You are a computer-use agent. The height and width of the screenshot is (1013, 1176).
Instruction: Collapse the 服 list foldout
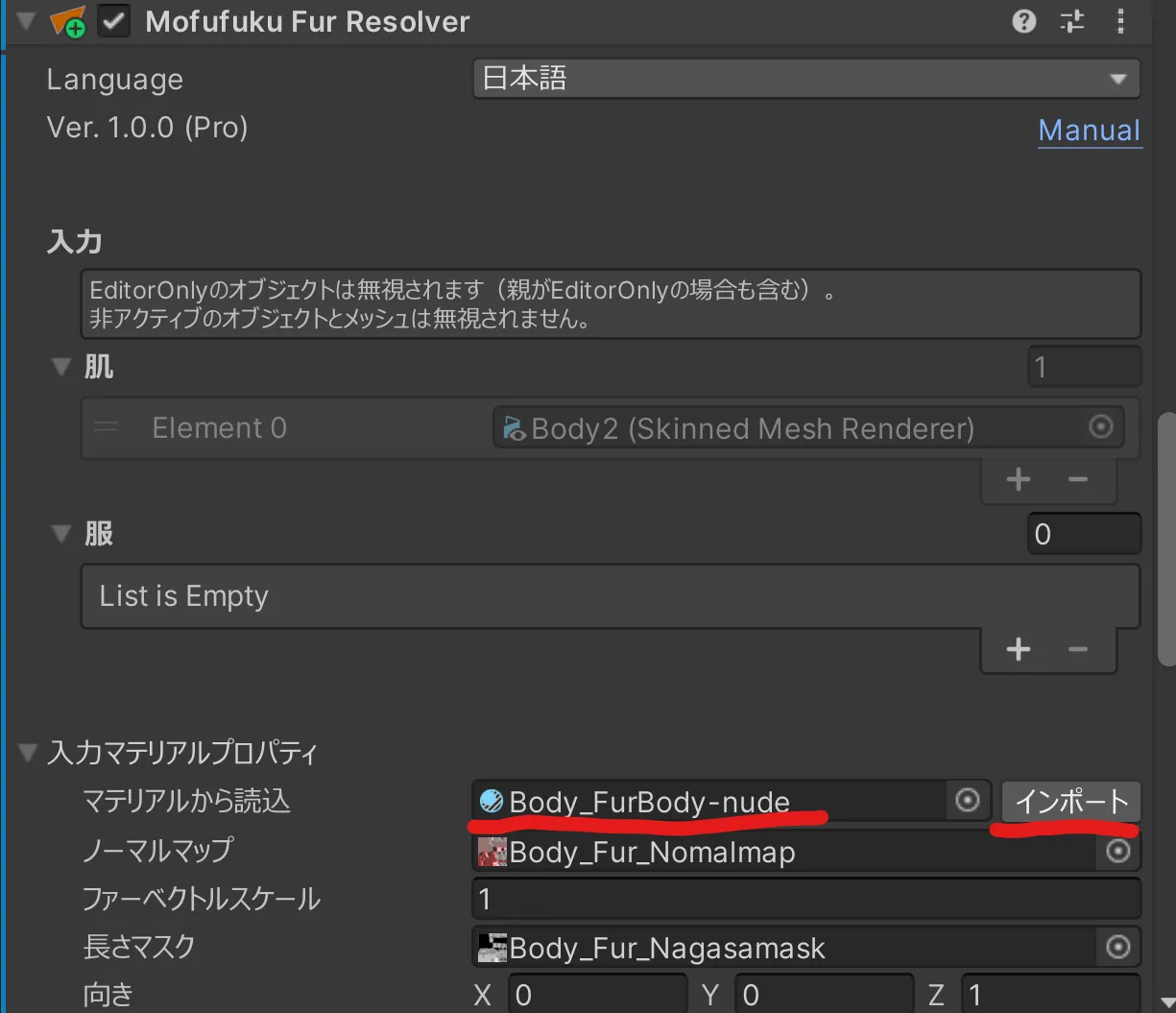coord(61,533)
